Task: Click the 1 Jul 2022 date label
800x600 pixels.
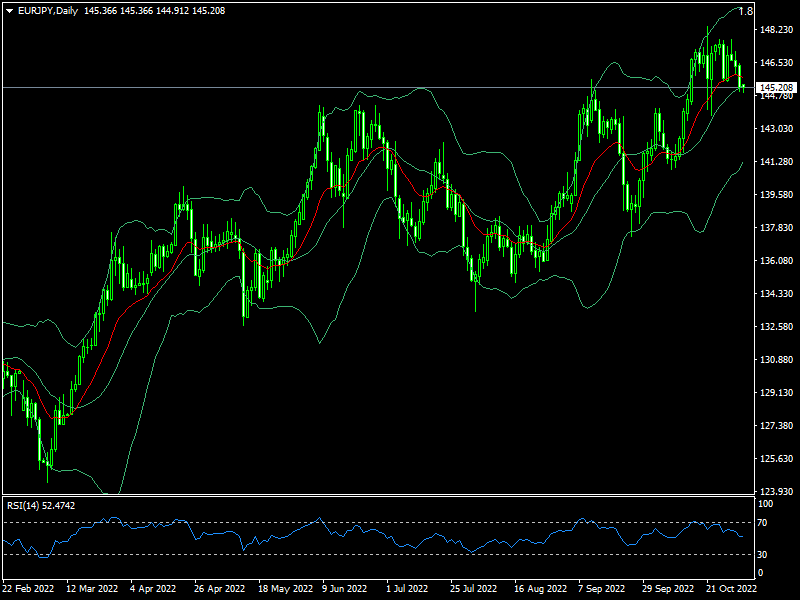Action: (407, 588)
